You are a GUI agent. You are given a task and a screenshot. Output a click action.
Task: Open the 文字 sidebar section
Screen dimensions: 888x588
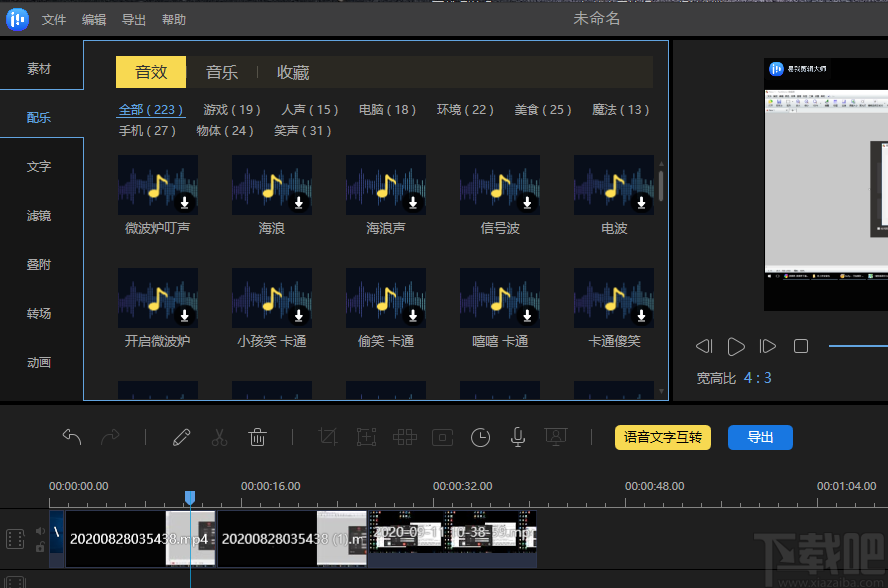point(39,167)
